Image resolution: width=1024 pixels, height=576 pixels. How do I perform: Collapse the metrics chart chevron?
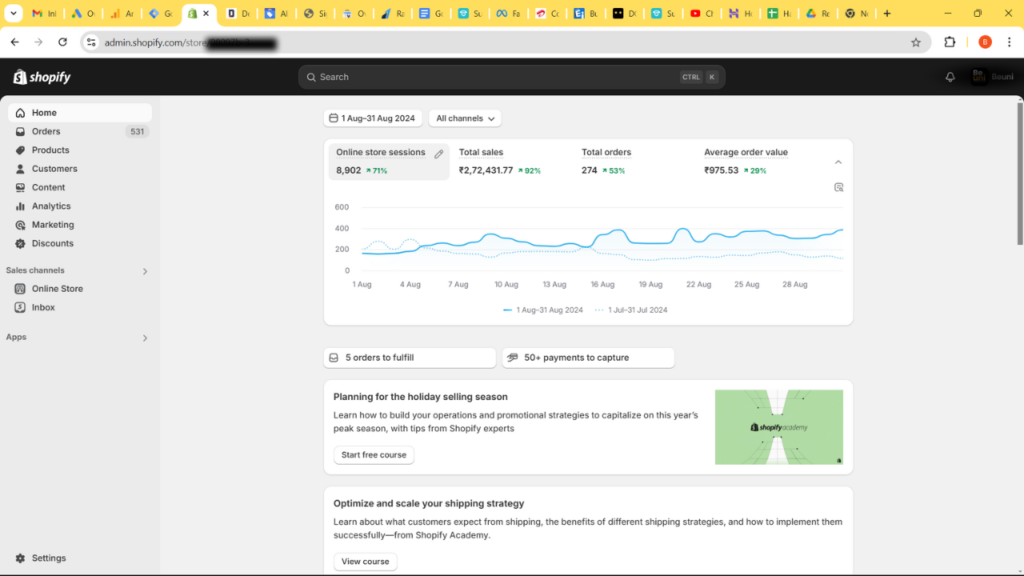pos(839,162)
